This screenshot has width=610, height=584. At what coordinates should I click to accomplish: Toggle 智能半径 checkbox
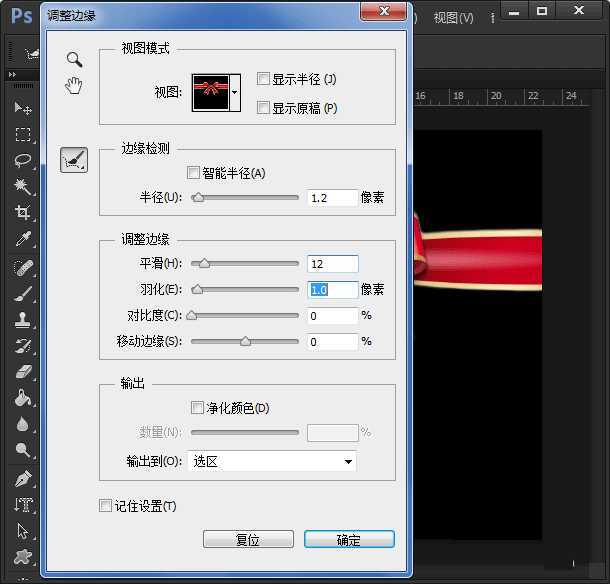(194, 173)
